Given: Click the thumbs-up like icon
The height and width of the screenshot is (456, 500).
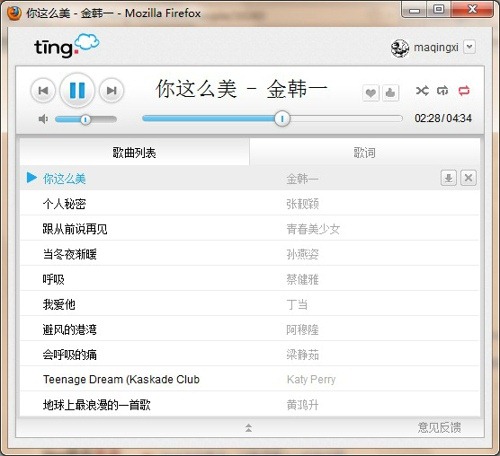Looking at the screenshot, I should pyautogui.click(x=390, y=93).
